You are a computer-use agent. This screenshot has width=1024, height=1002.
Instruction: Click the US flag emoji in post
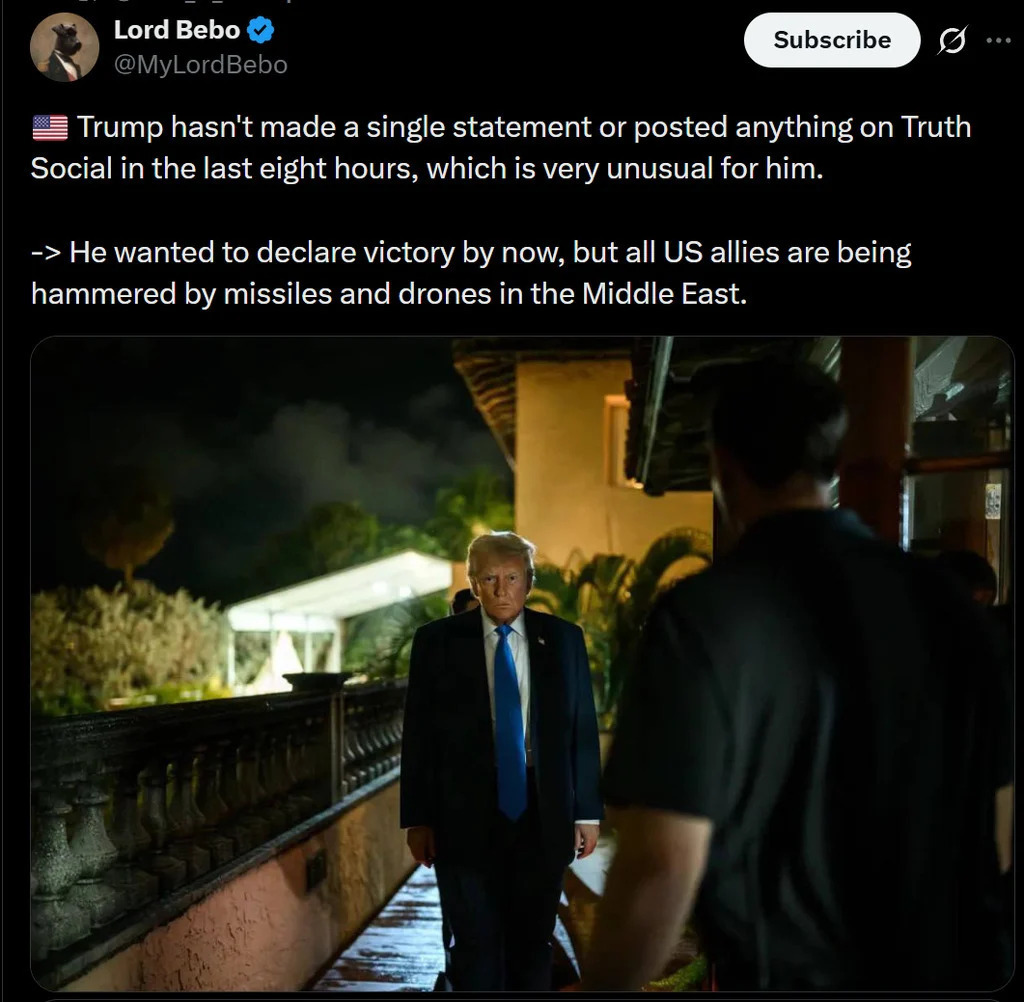pyautogui.click(x=50, y=128)
